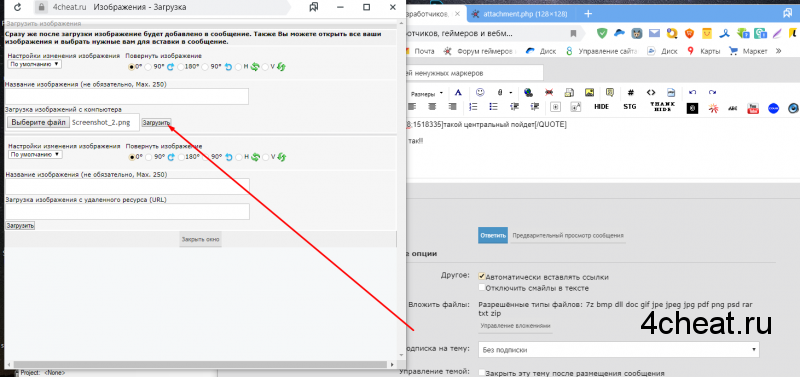This screenshot has width=800, height=377.
Task: Click the undo arrow icon in the editor toolbar
Action: coord(692,92)
